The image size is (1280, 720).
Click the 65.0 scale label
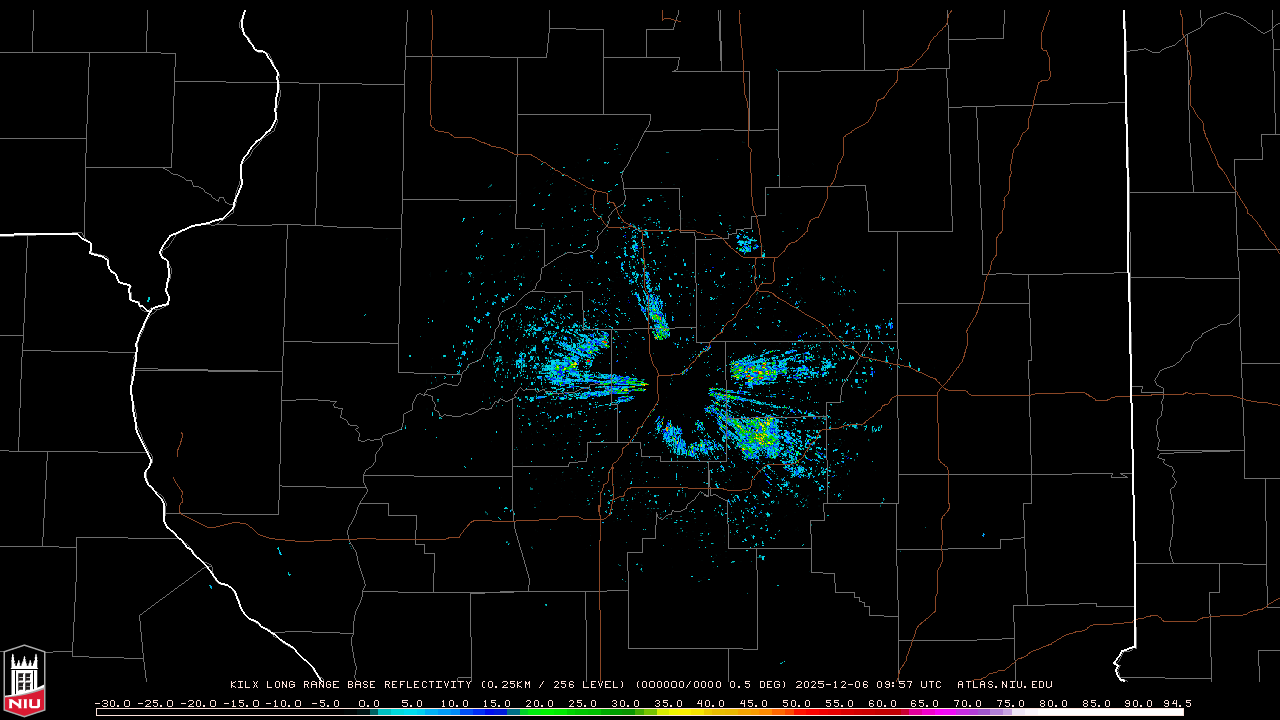pos(924,703)
